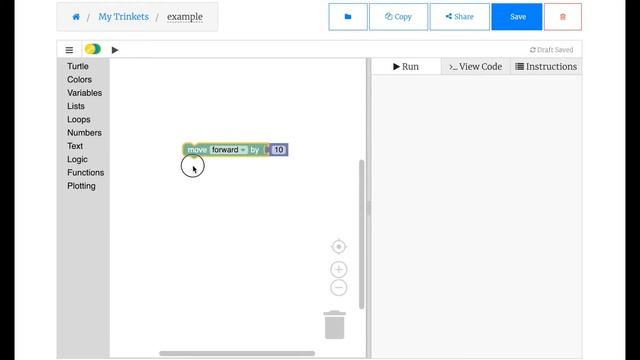Open the Plotting block category
Viewport: 640px width, 360px height.
(81, 186)
